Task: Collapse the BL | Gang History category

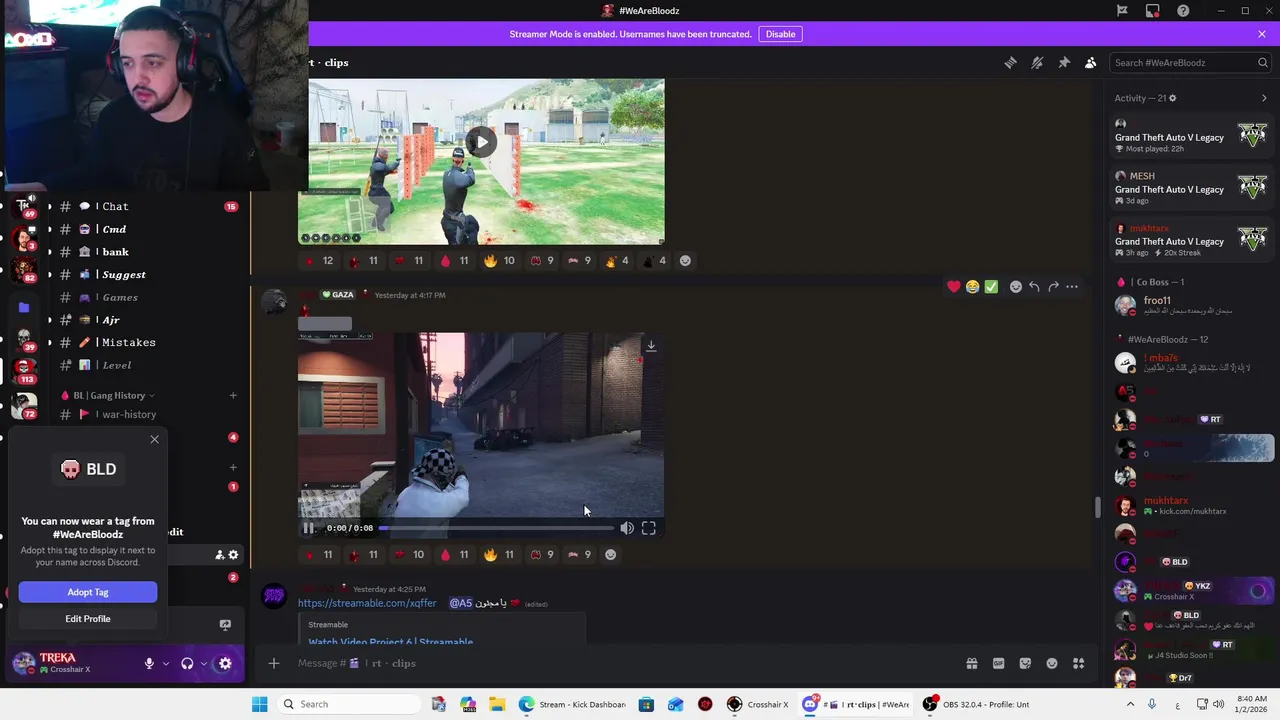Action: pyautogui.click(x=109, y=395)
